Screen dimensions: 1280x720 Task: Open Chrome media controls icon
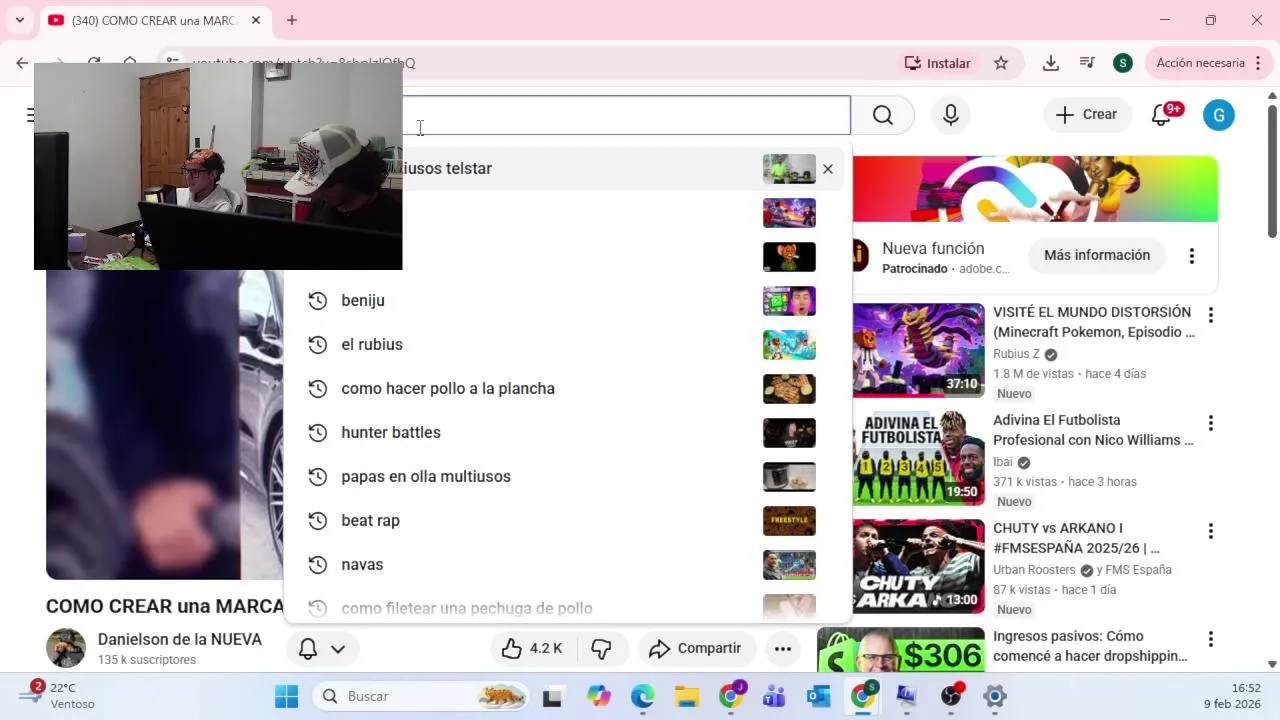[x=1087, y=63]
